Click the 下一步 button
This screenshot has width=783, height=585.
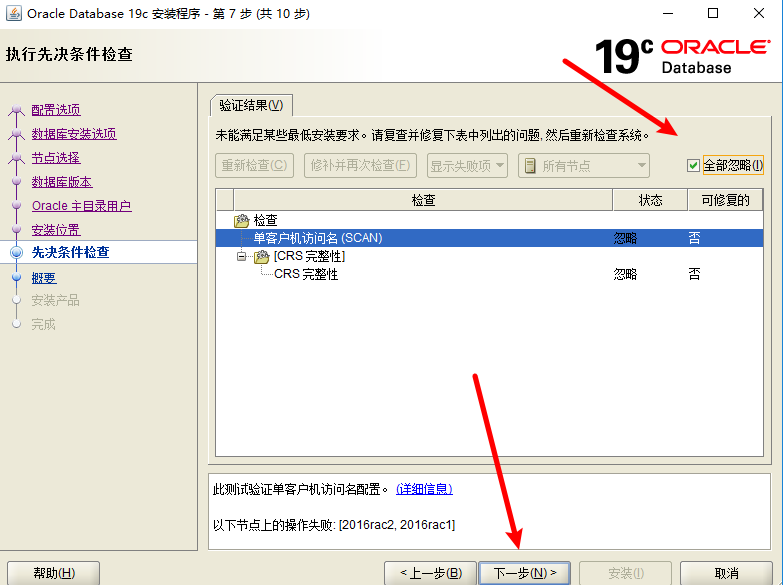(x=525, y=573)
